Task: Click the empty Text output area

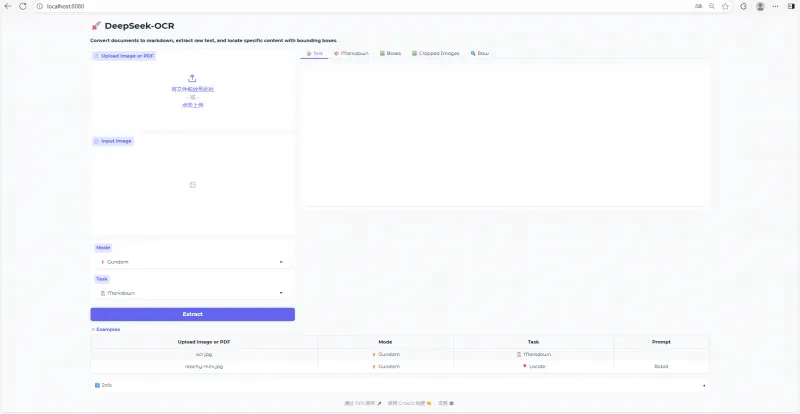Action: pyautogui.click(x=504, y=136)
